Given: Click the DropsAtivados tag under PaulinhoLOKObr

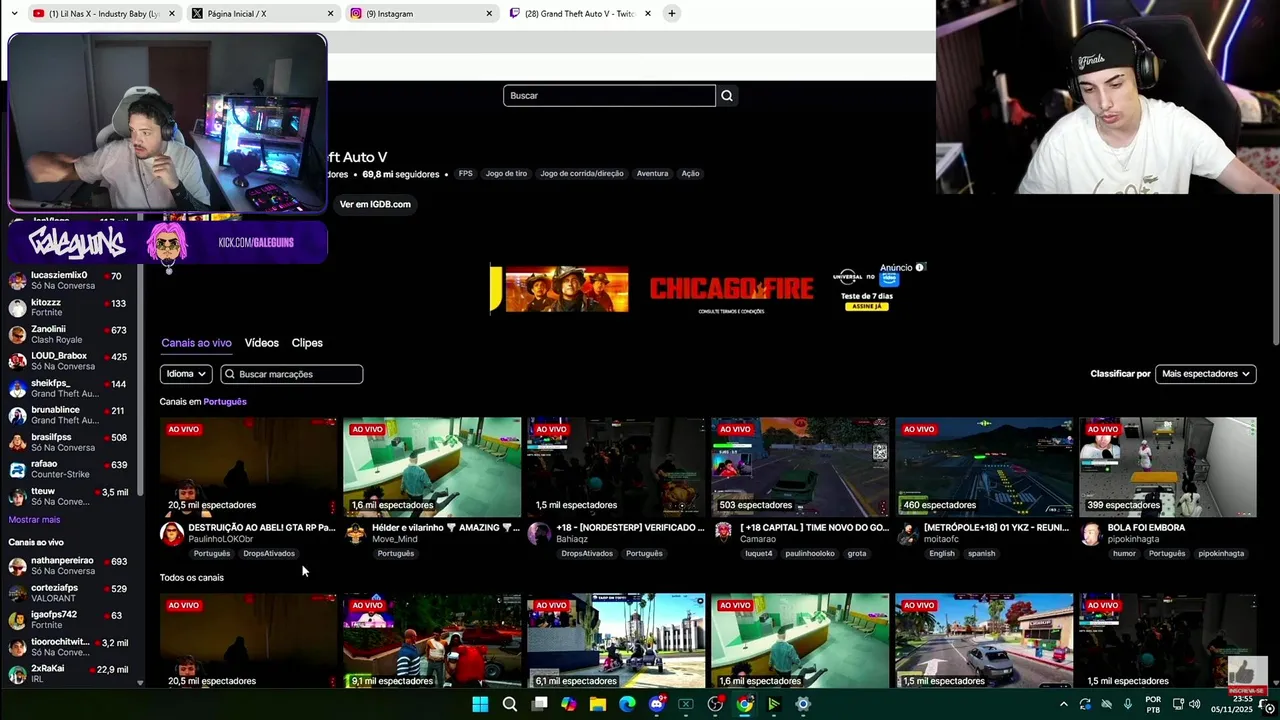Looking at the screenshot, I should pyautogui.click(x=269, y=554).
